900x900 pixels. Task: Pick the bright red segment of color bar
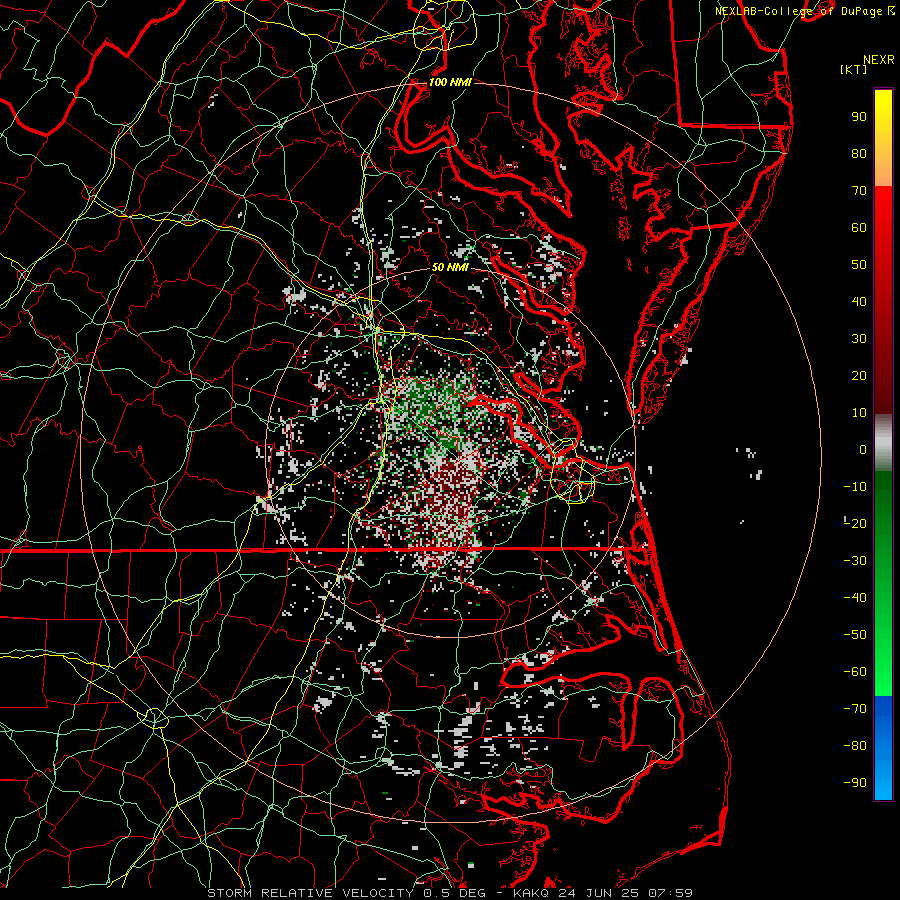point(883,210)
